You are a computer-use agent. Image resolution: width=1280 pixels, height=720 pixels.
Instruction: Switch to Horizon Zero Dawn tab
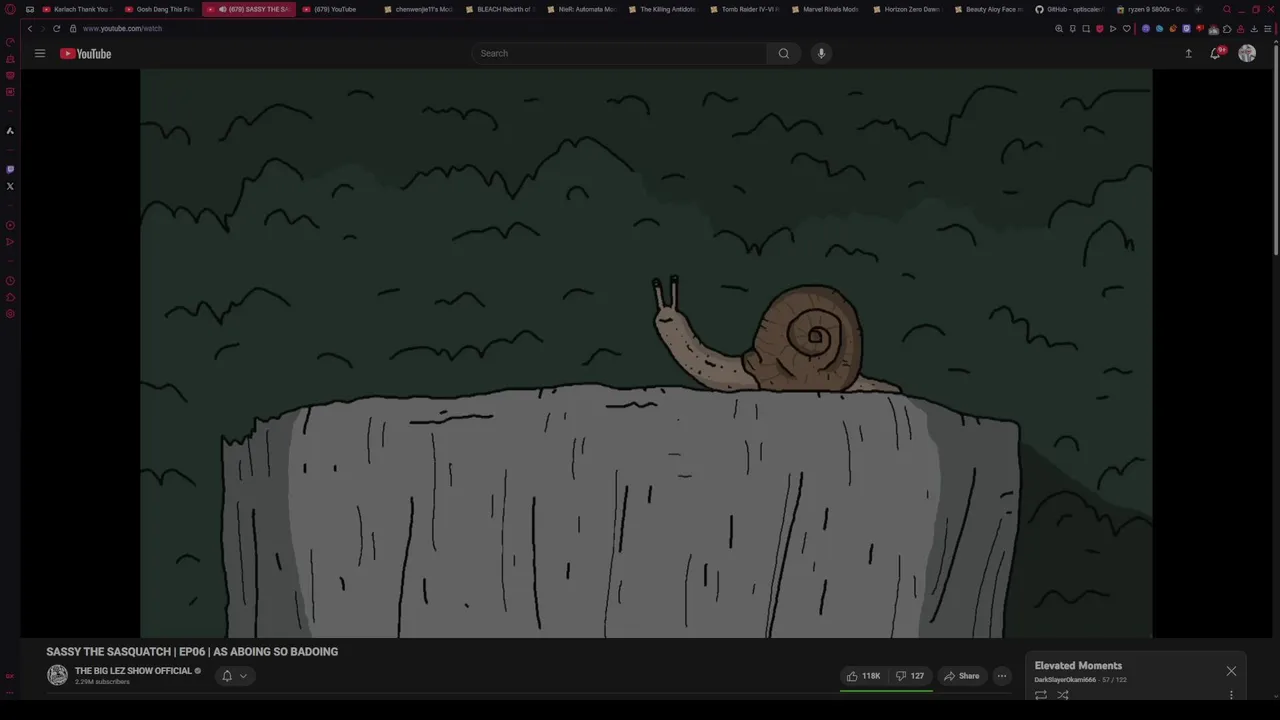pos(907,9)
